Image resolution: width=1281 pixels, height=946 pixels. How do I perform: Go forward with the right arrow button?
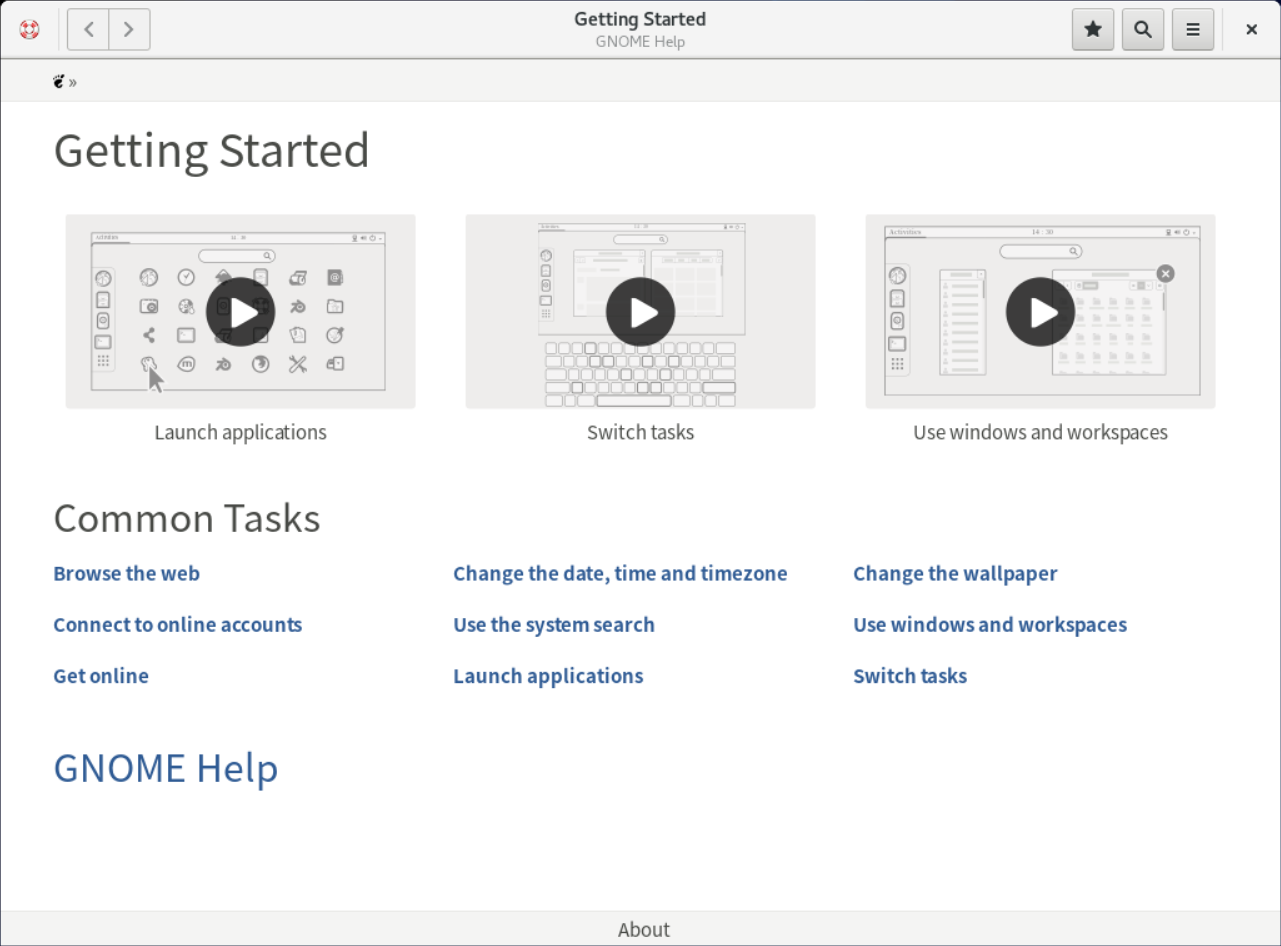(129, 30)
